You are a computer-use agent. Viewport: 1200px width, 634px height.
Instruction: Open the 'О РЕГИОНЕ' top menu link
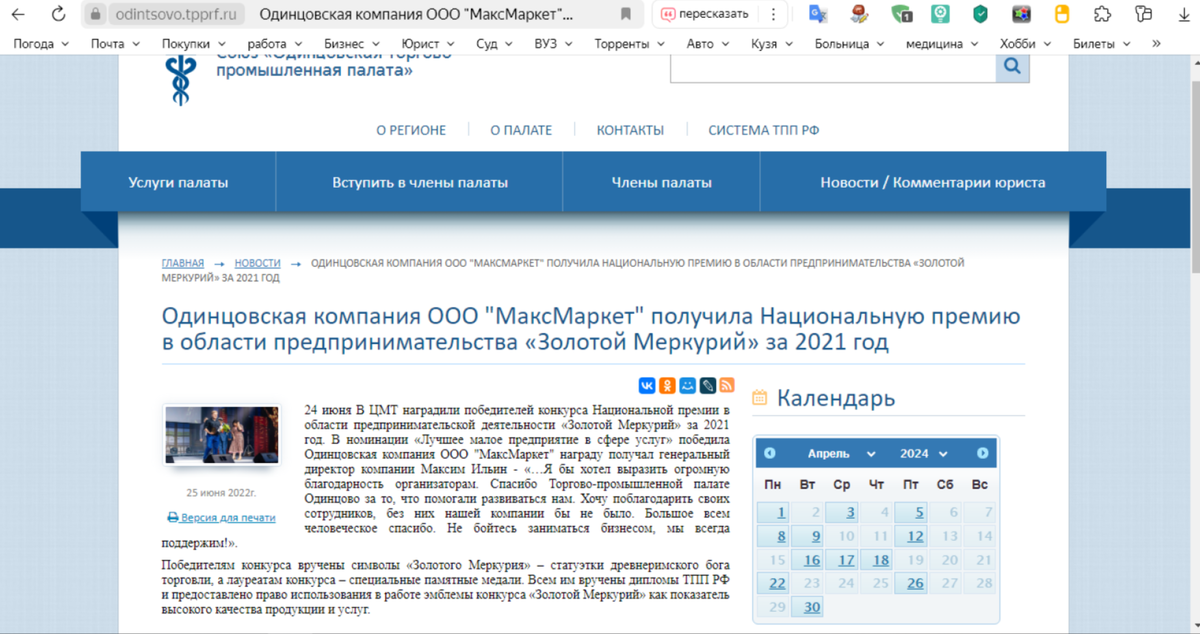[x=411, y=130]
